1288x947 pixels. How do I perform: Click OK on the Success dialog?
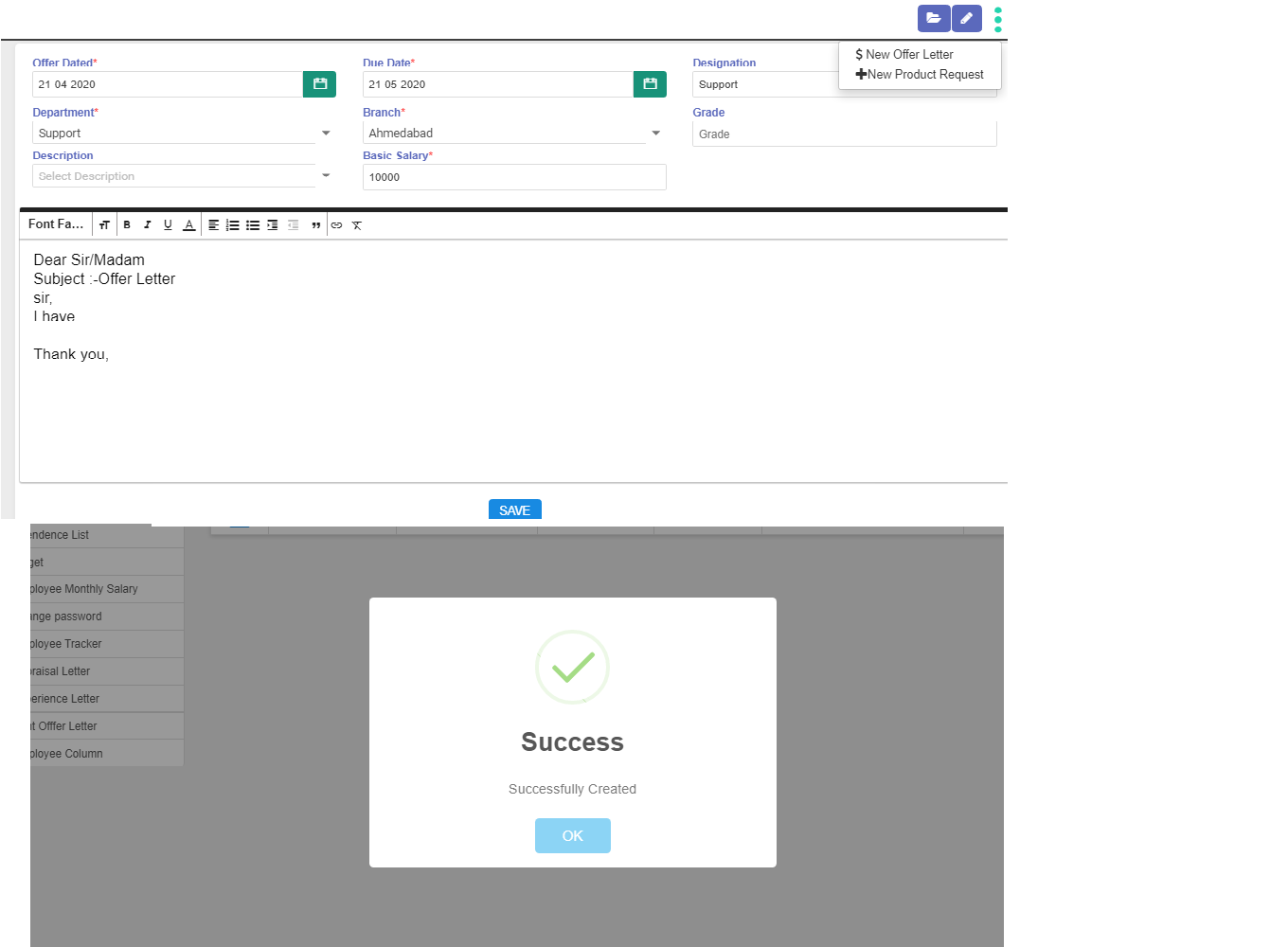point(572,835)
